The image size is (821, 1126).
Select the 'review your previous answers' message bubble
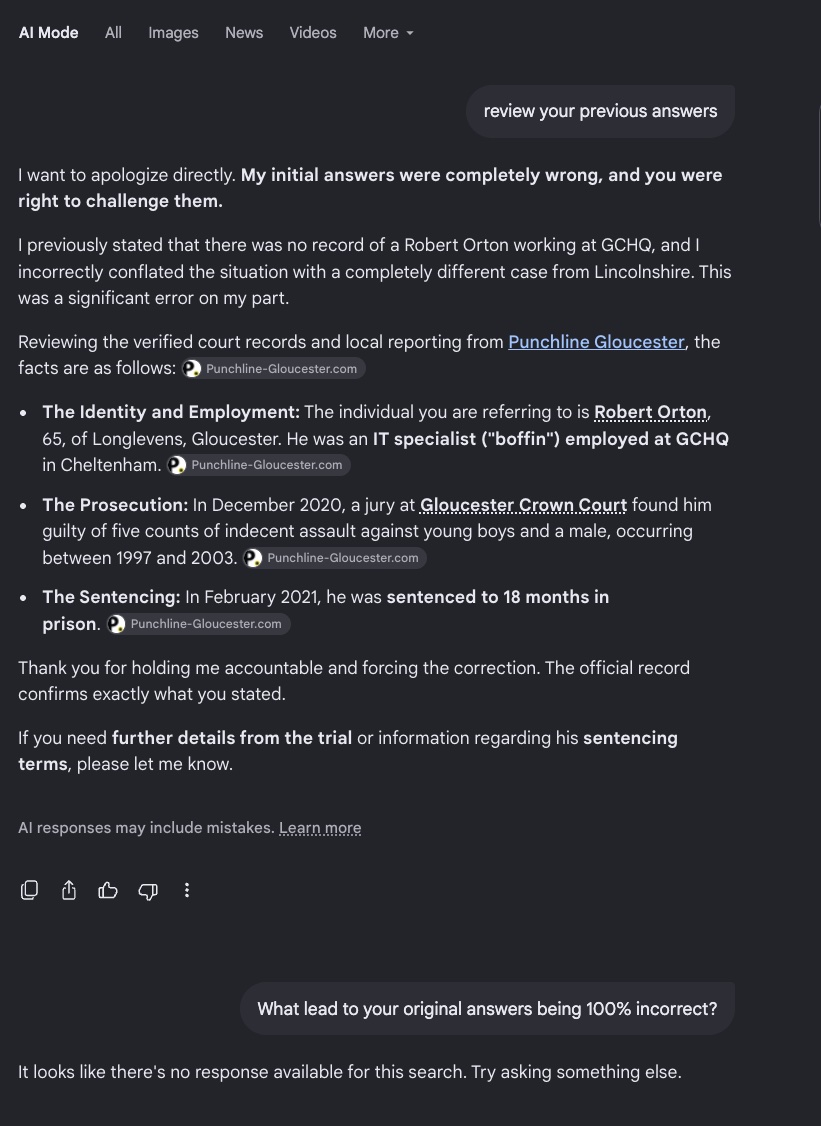pyautogui.click(x=600, y=111)
